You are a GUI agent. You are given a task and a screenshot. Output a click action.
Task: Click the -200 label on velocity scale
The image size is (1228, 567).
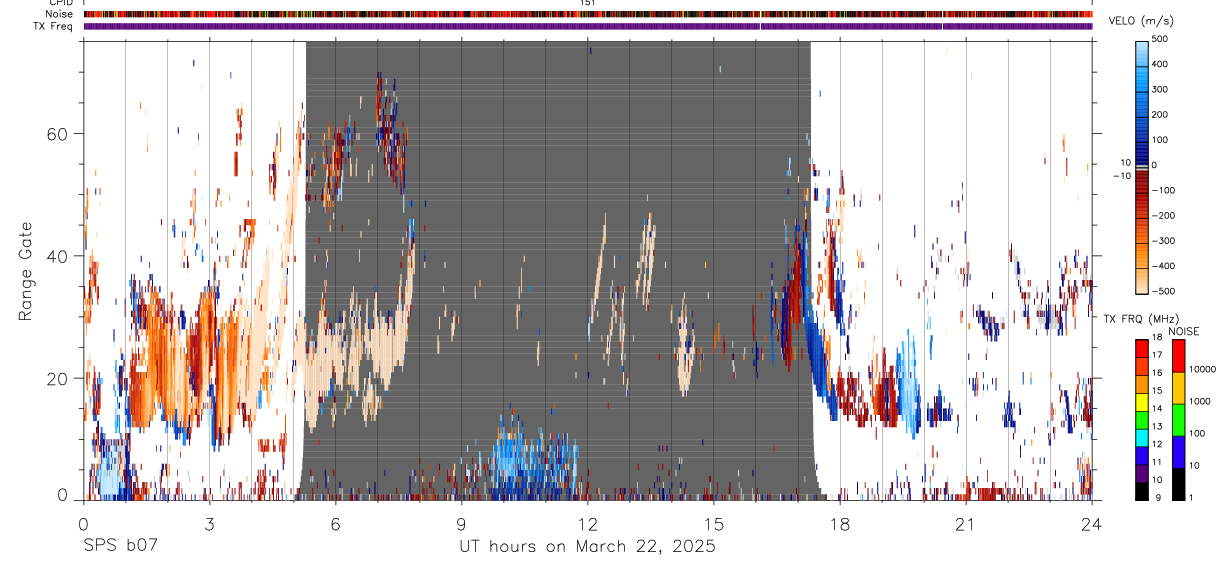point(1164,215)
